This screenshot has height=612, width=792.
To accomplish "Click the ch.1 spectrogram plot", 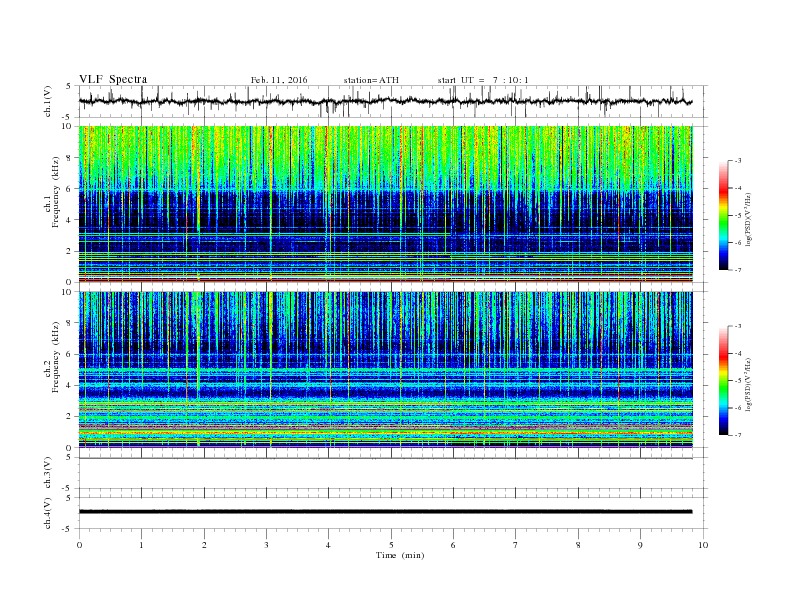I will click(385, 204).
